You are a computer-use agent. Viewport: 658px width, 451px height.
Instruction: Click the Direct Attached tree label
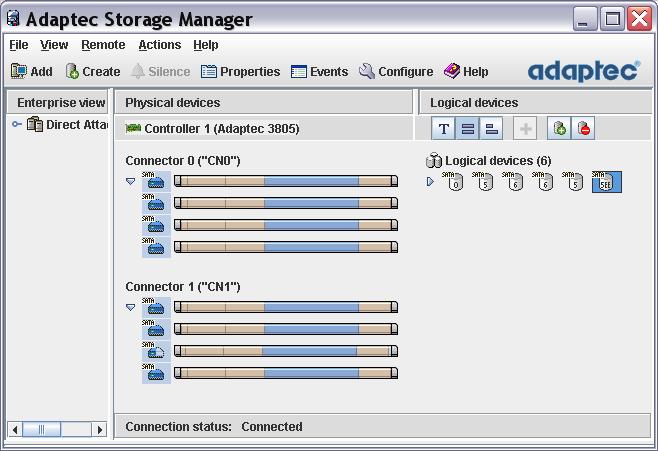tap(77, 125)
